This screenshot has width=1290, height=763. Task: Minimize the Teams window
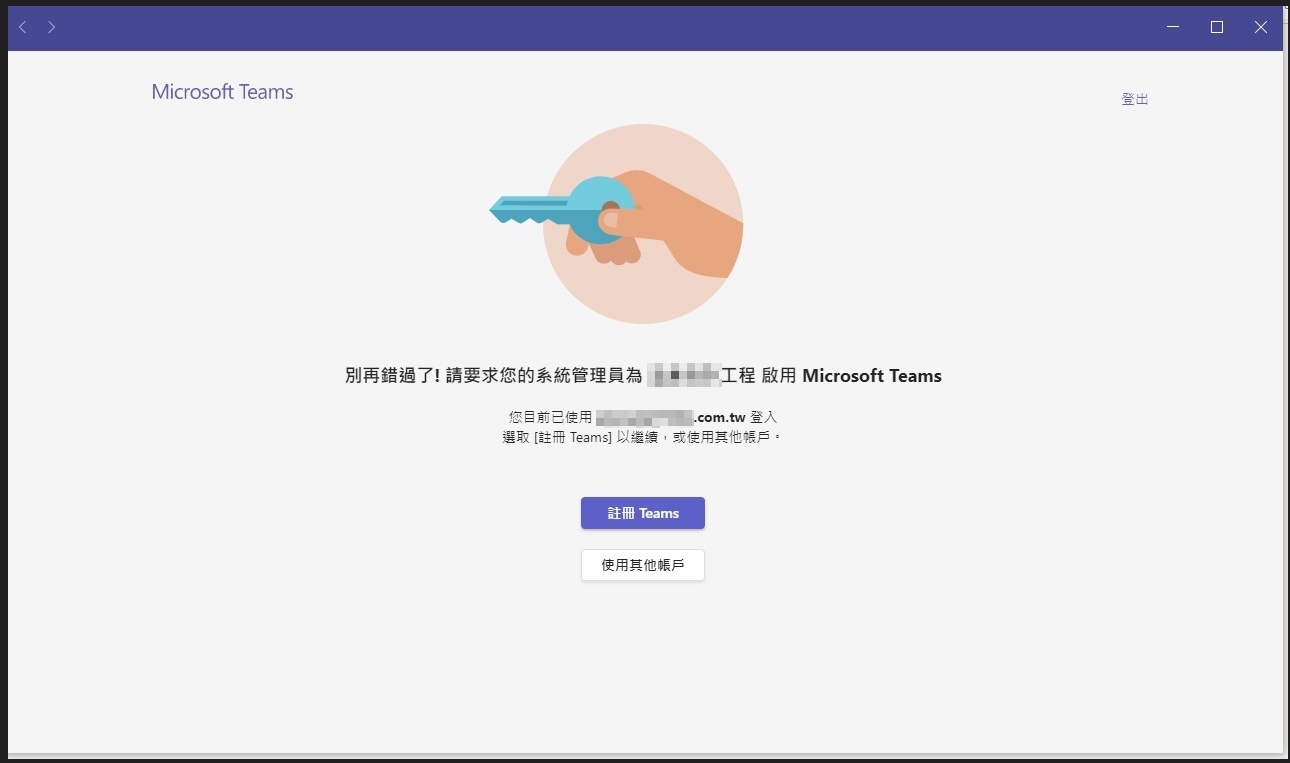[x=1173, y=27]
